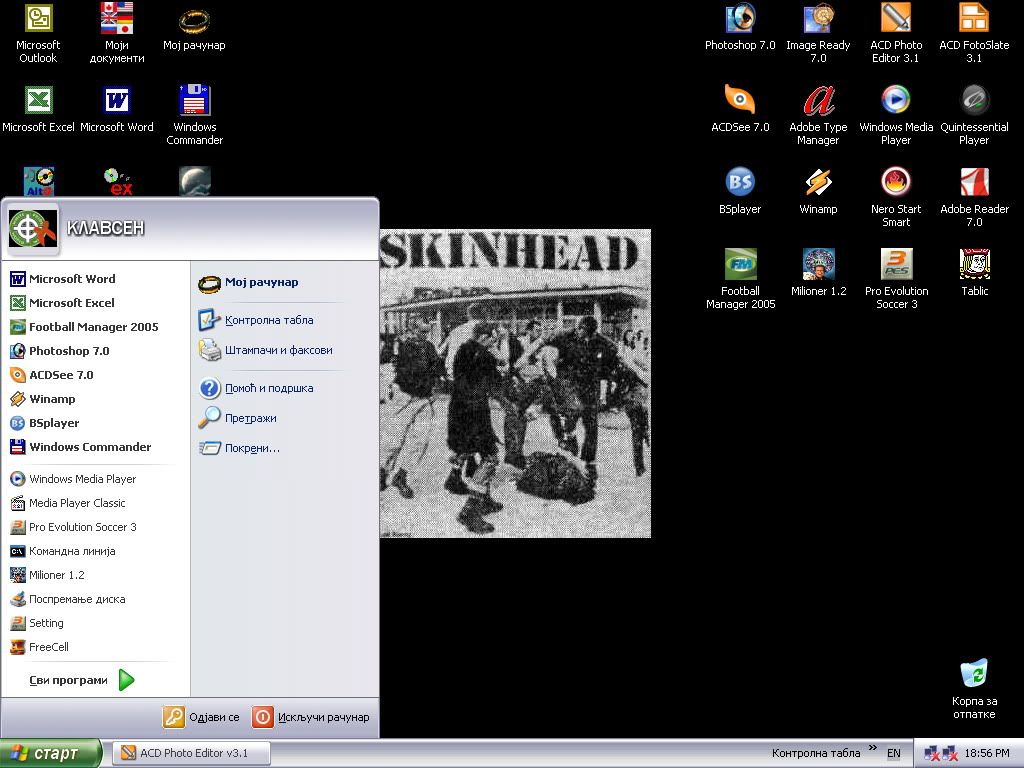
Task: Switch to ACD Photo Editor v3.1 taskbar button
Action: [191, 753]
